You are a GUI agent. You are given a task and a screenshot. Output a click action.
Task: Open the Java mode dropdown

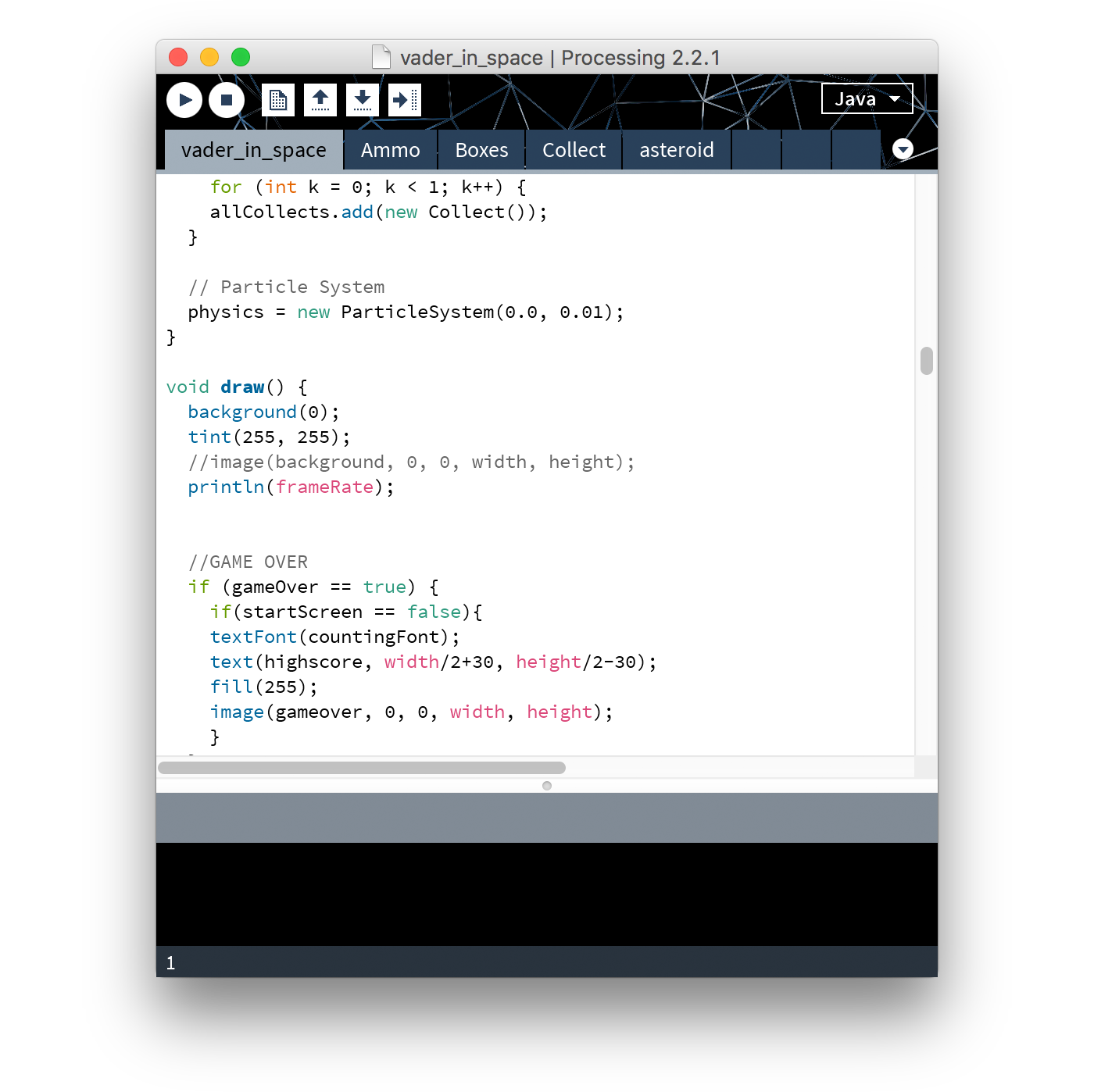pos(867,98)
